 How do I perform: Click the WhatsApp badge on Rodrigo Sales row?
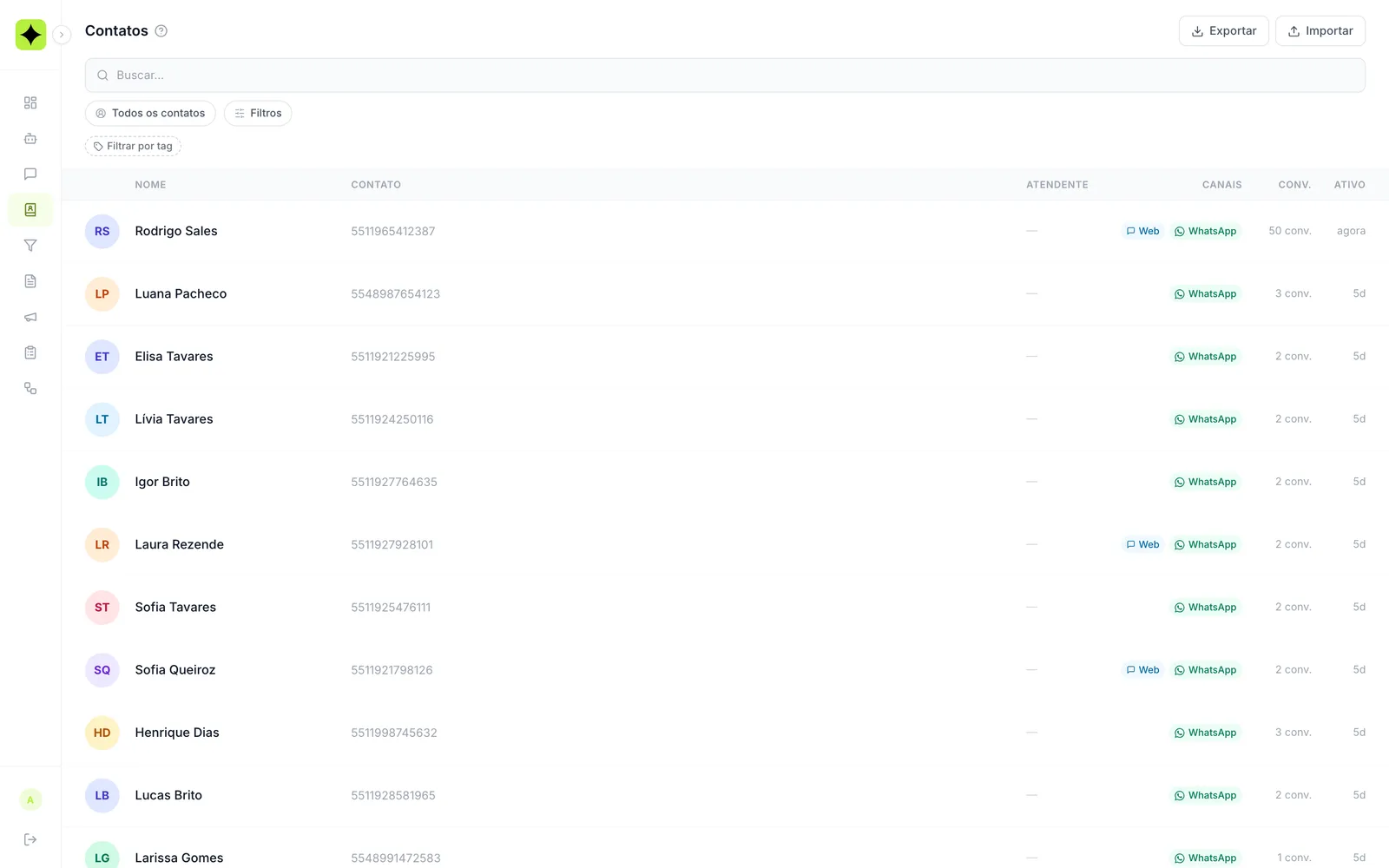[1205, 232]
